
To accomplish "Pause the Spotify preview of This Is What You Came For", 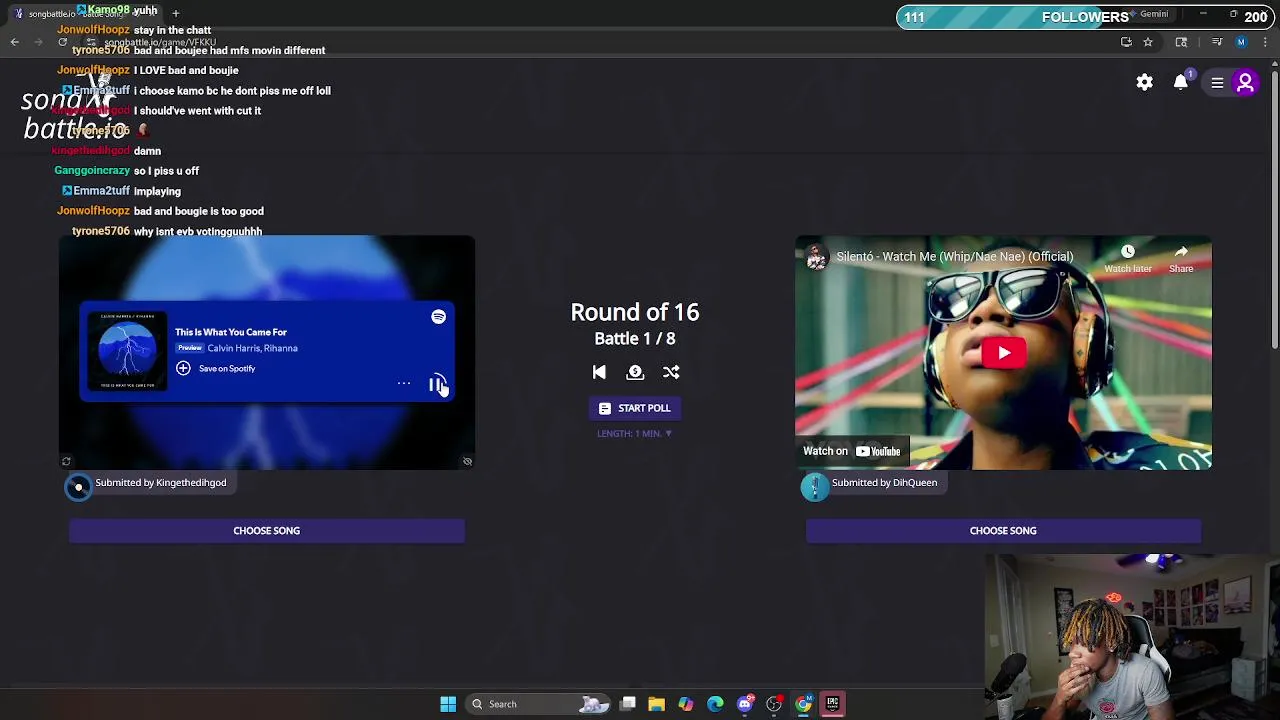I will coord(437,384).
